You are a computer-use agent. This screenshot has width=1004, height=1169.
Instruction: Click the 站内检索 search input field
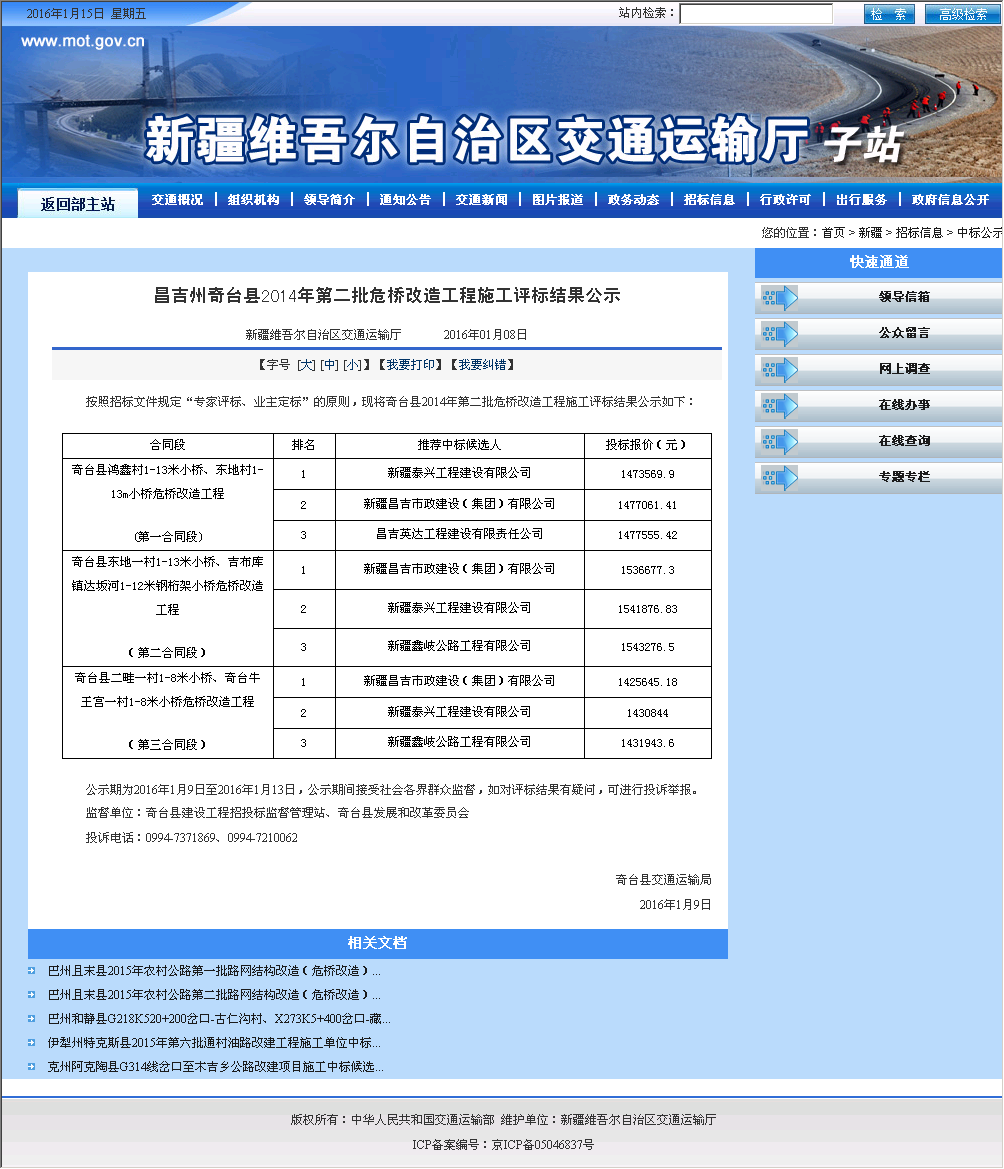click(x=756, y=13)
